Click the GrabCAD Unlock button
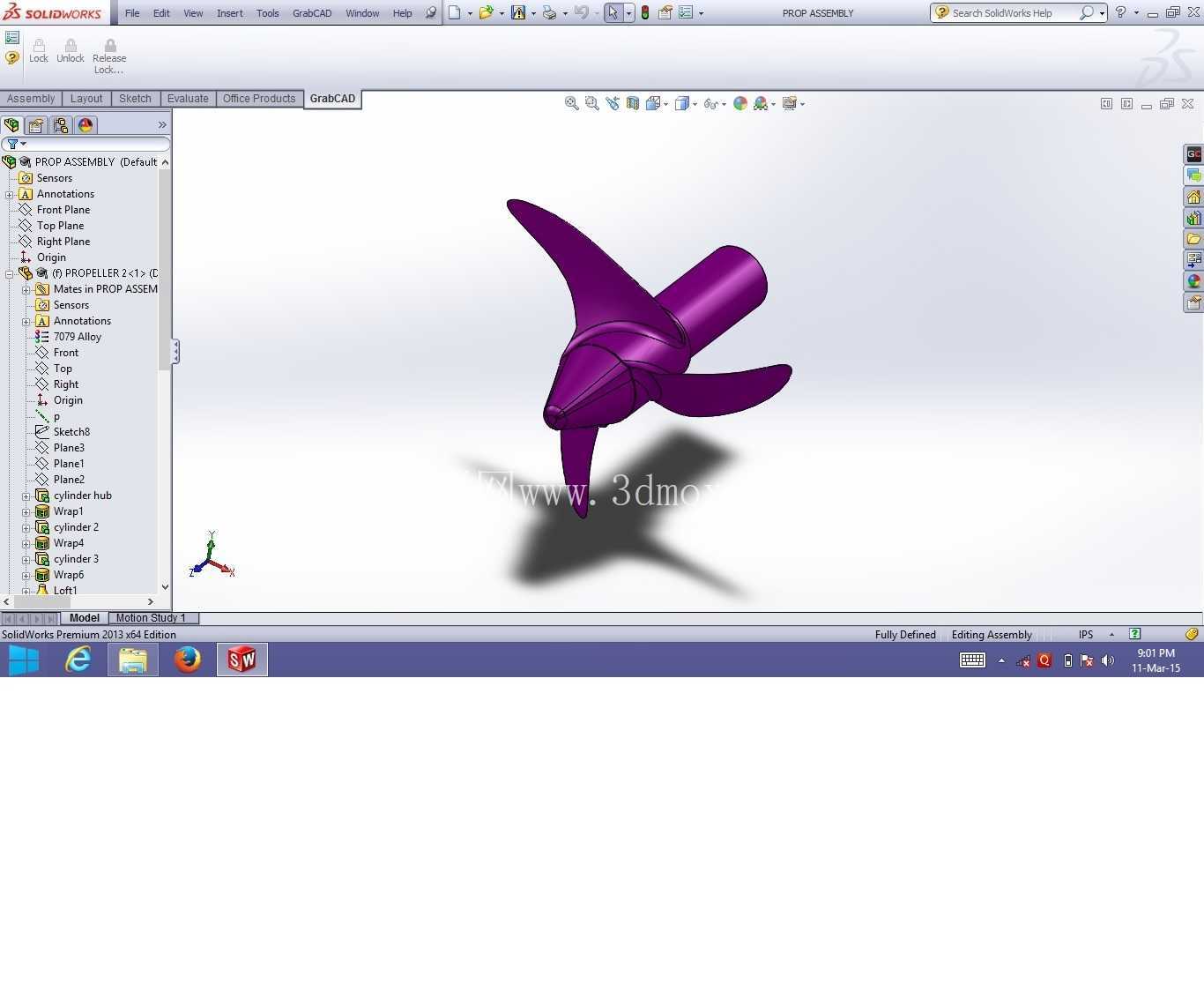Image resolution: width=1204 pixels, height=984 pixels. (x=71, y=51)
